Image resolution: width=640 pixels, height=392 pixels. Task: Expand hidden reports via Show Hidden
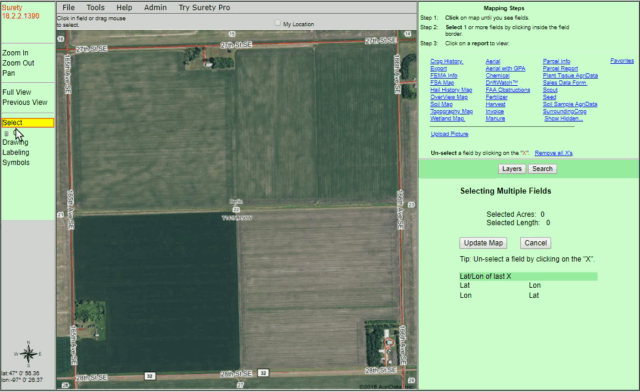[x=563, y=118]
